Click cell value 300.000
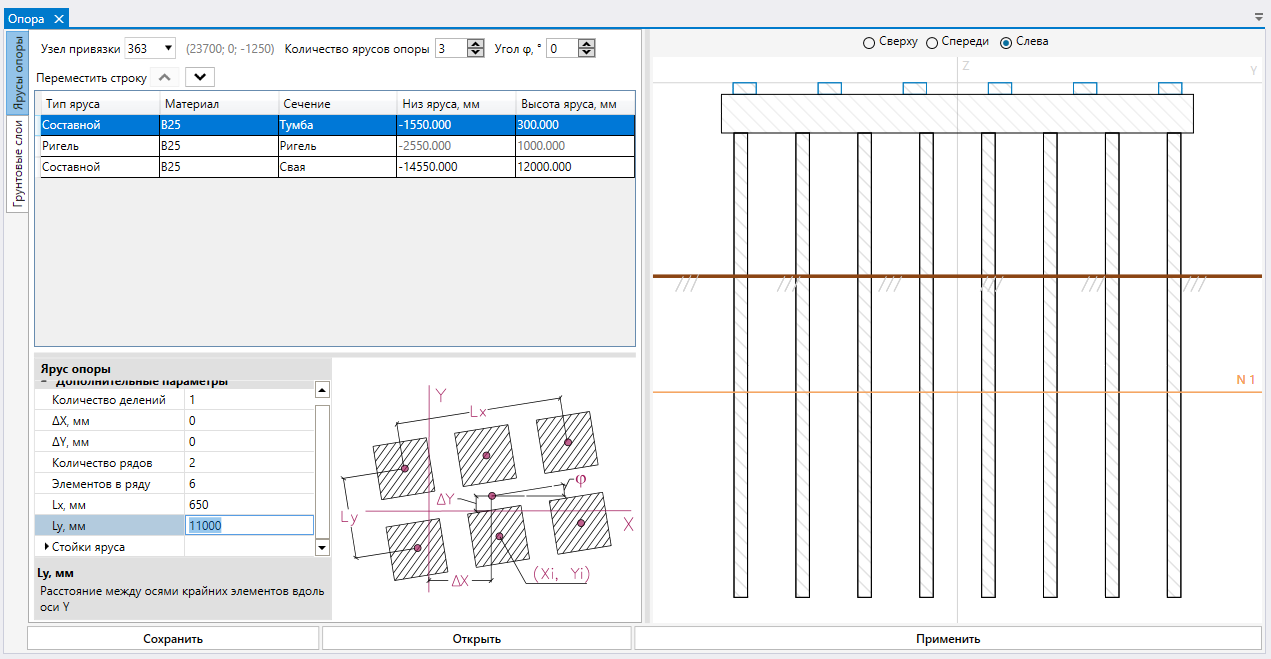Image resolution: width=1271 pixels, height=659 pixels. pos(575,125)
